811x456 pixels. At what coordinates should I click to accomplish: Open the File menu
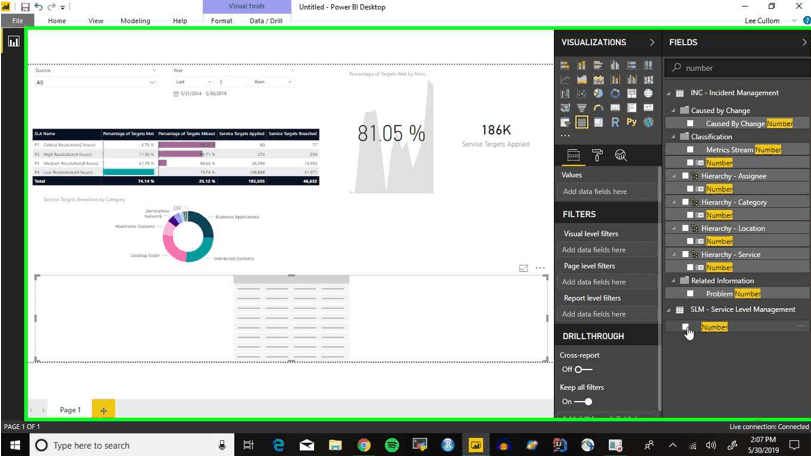pyautogui.click(x=18, y=21)
